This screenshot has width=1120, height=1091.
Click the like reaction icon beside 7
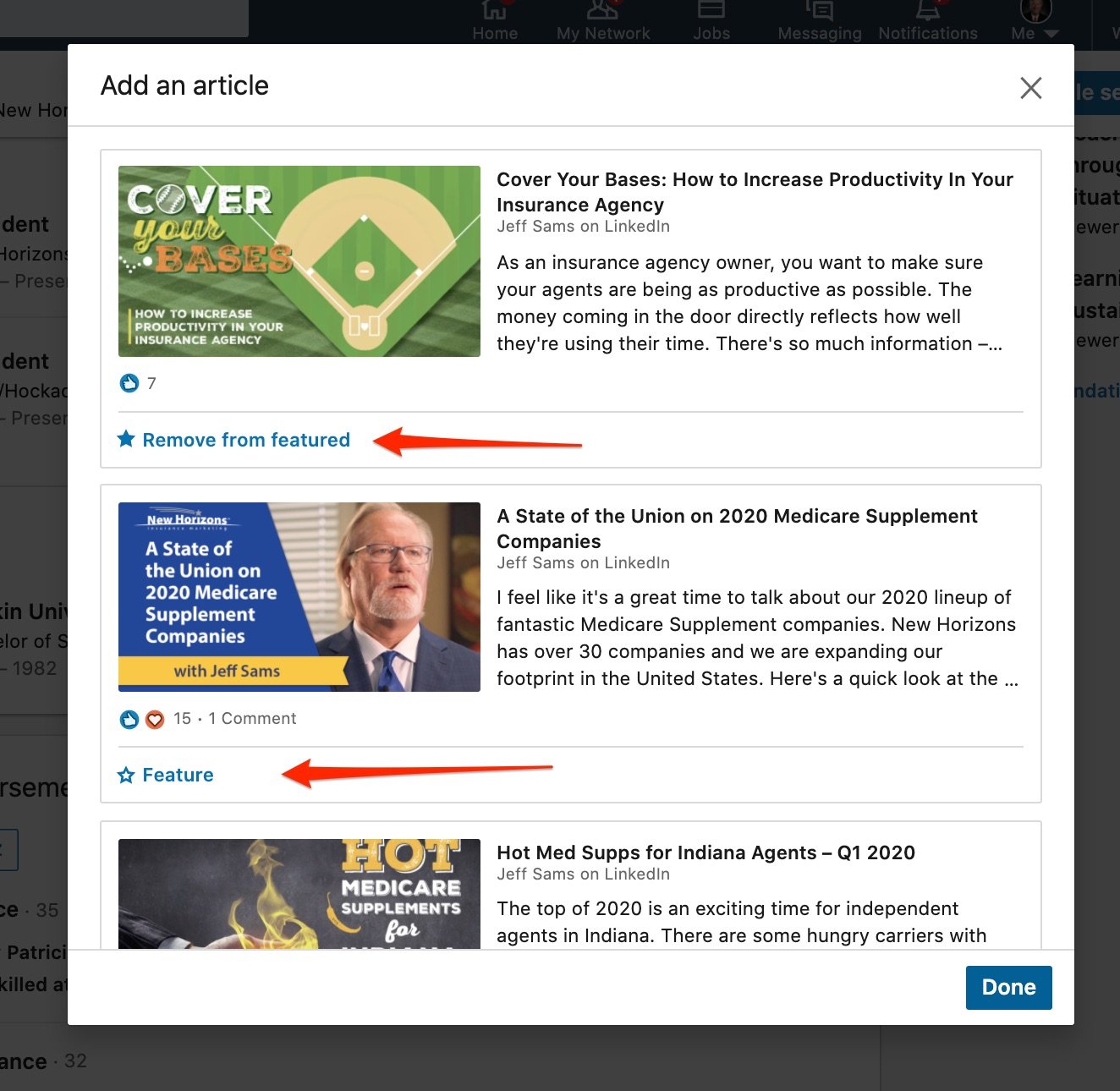129,383
